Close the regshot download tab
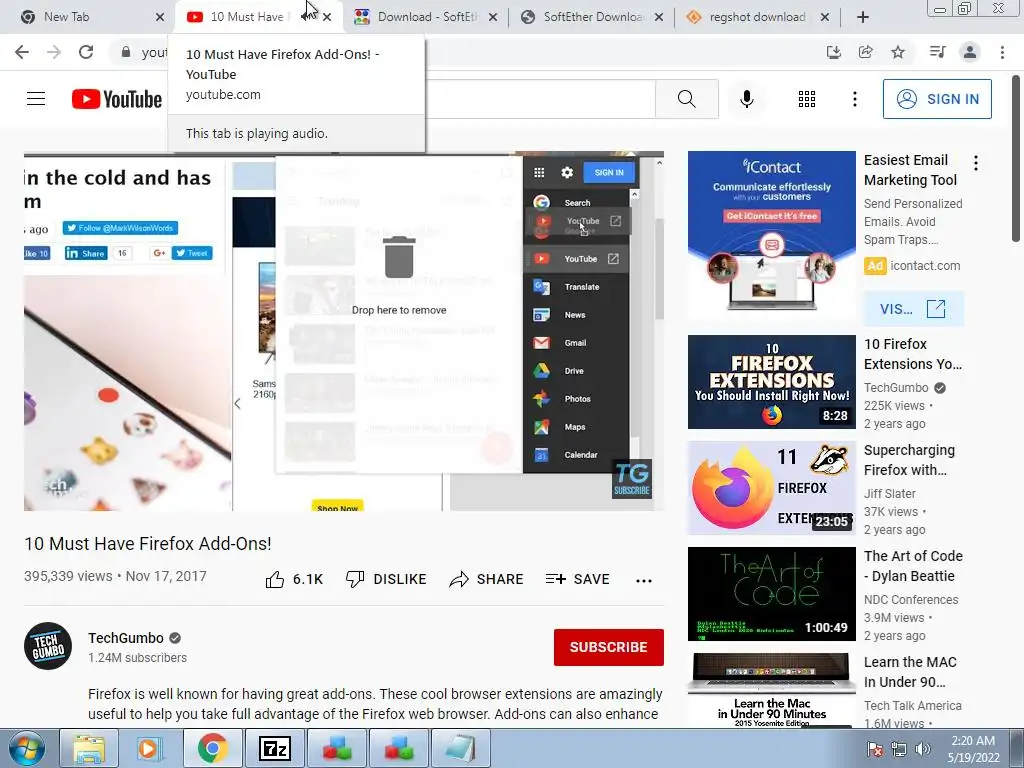Image resolution: width=1024 pixels, height=768 pixels. tap(825, 17)
